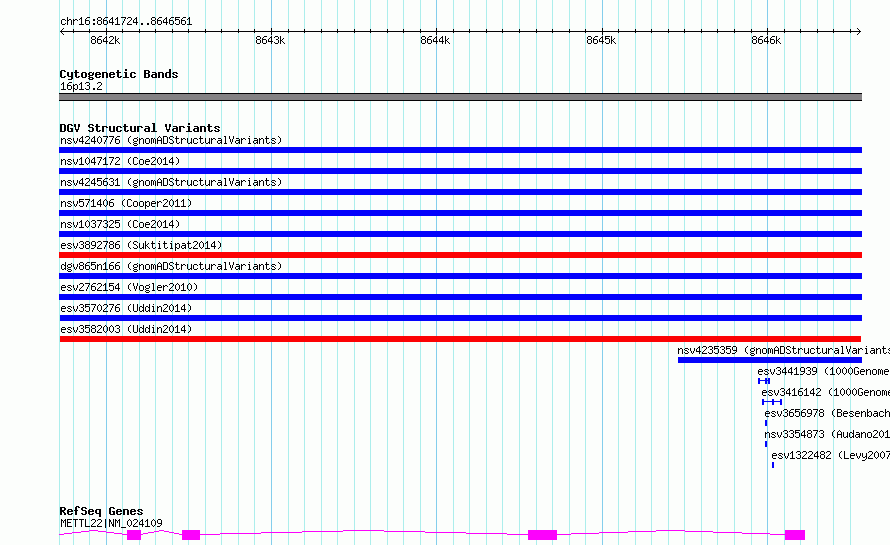The image size is (890, 545).
Task: Click the 8646k ruler tick label
Action: click(766, 40)
